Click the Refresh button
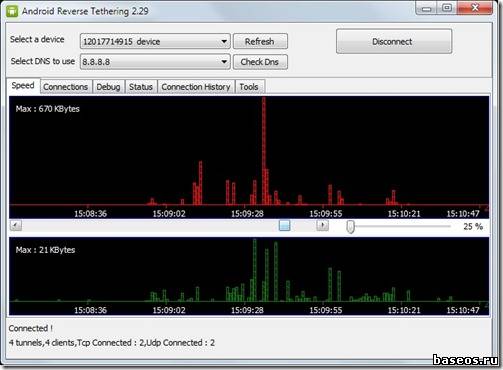The height and width of the screenshot is (370, 503). (x=260, y=42)
